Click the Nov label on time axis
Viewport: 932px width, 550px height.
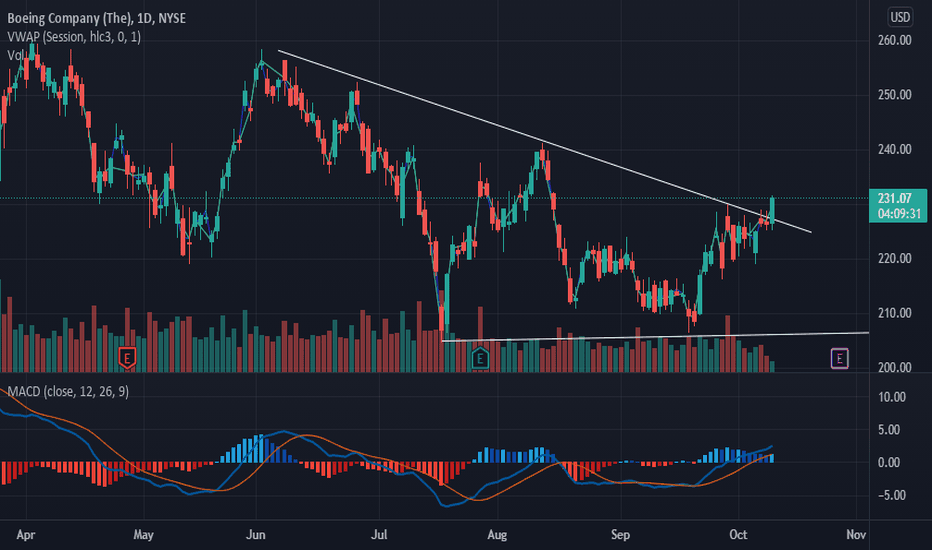point(856,535)
